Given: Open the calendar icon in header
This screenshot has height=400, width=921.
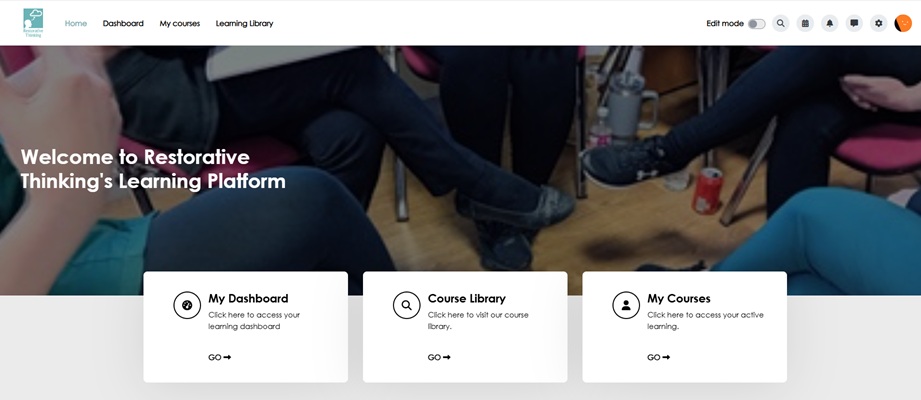Looking at the screenshot, I should tap(805, 23).
